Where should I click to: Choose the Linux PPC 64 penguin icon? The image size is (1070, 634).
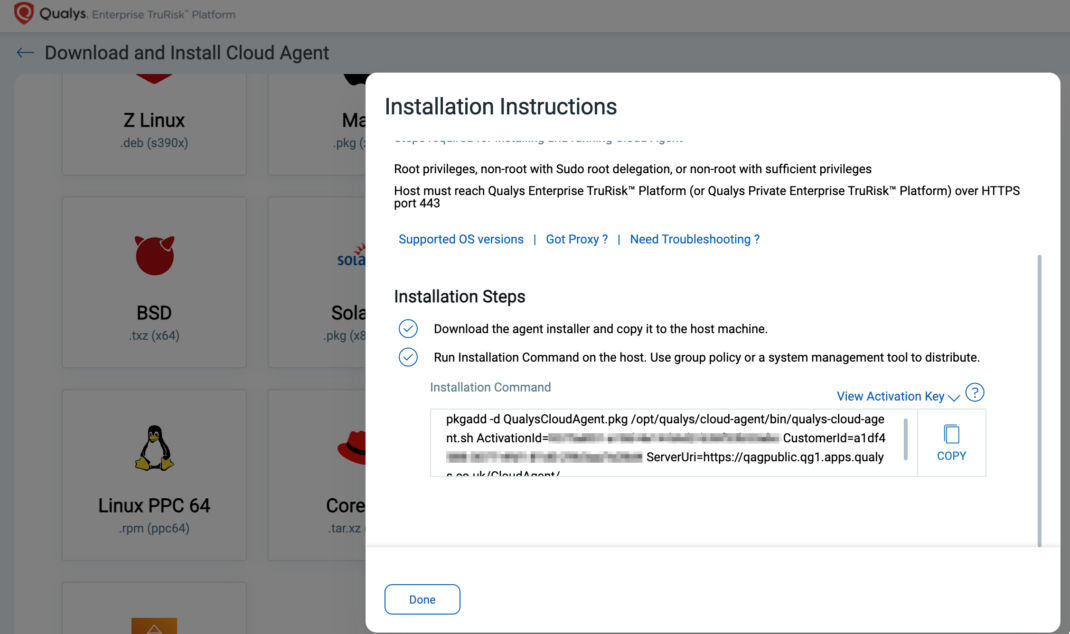tap(154, 448)
